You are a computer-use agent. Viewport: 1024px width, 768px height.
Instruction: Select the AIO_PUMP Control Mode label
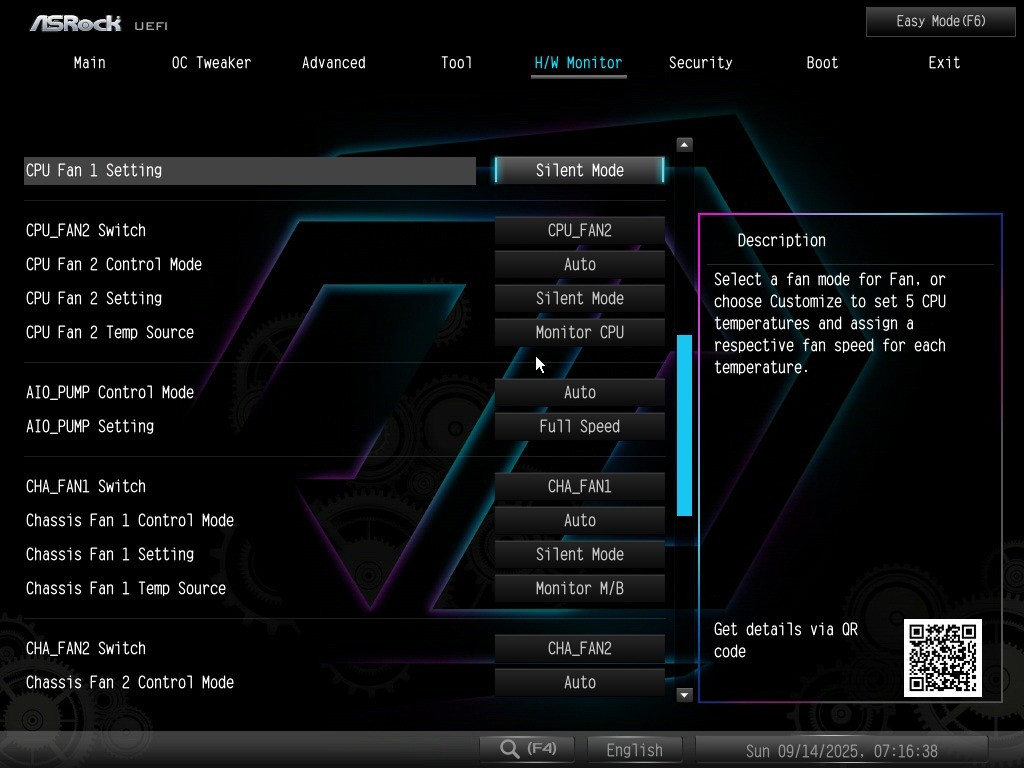110,392
